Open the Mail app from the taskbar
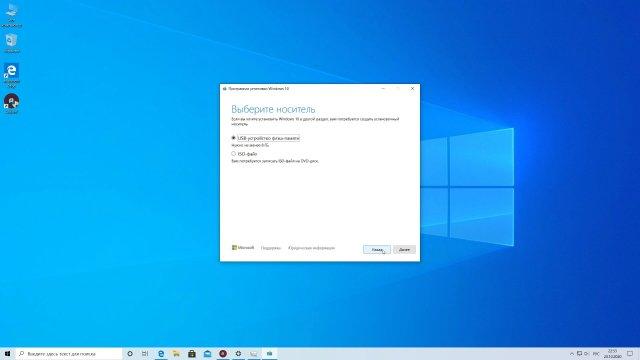This screenshot has width=640, height=360. click(207, 353)
